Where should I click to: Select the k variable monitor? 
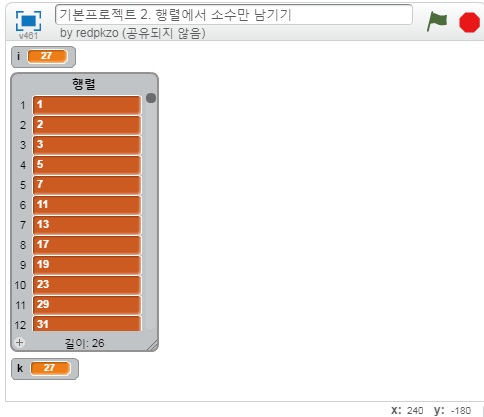[x=45, y=369]
